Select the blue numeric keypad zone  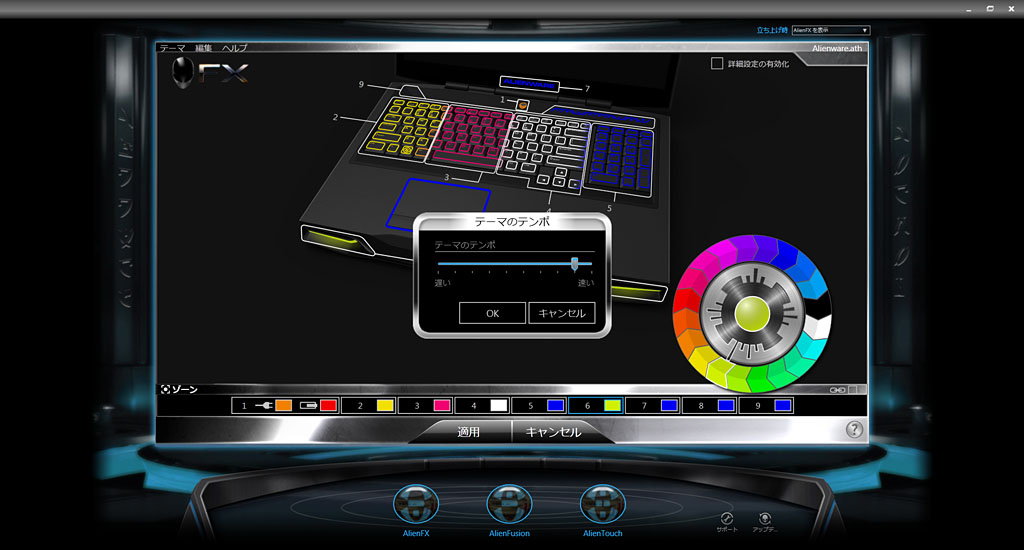click(619, 159)
